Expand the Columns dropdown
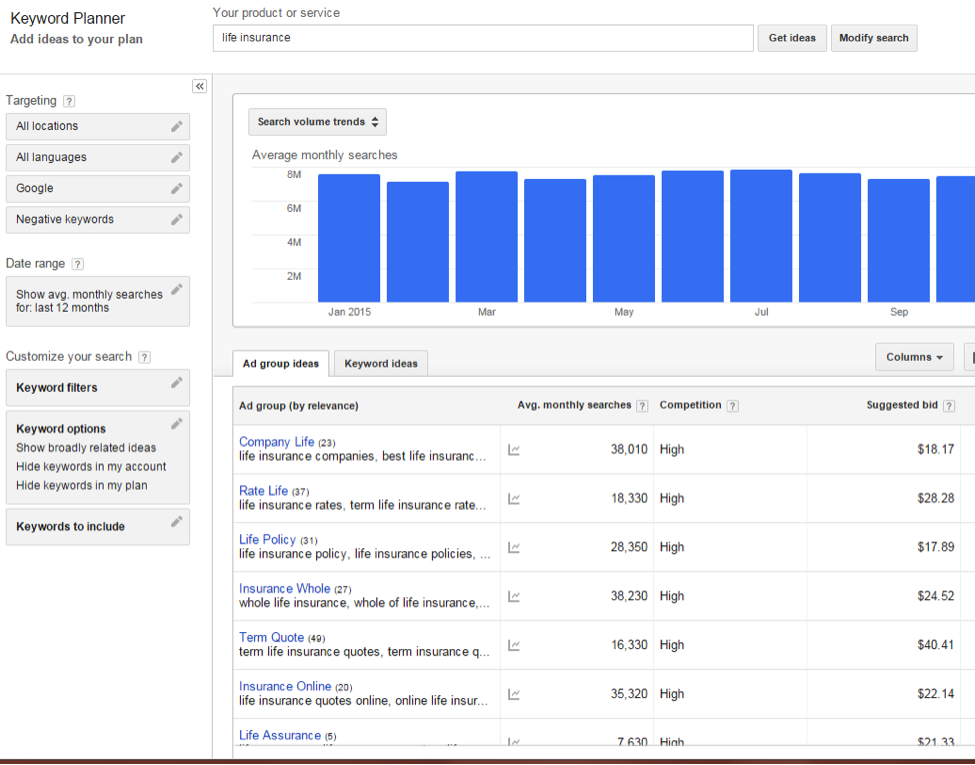 click(914, 357)
